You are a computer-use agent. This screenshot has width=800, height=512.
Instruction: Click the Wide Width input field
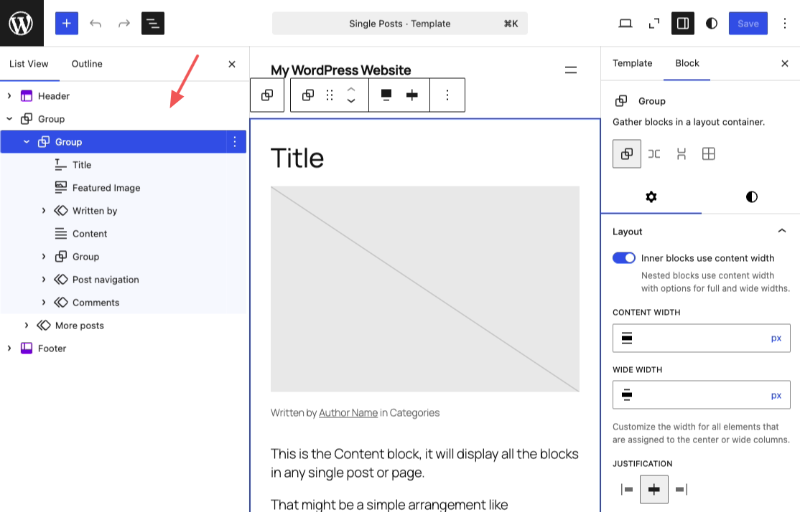701,395
